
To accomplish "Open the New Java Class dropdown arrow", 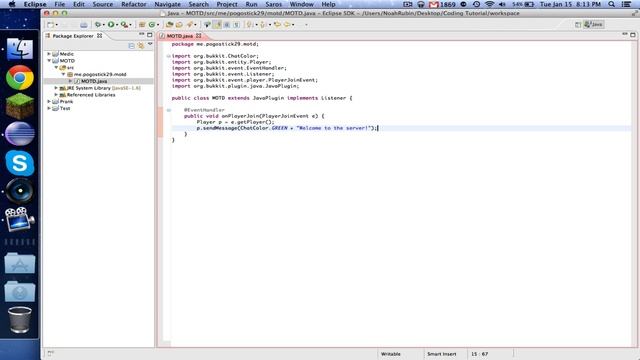I will 158,25.
